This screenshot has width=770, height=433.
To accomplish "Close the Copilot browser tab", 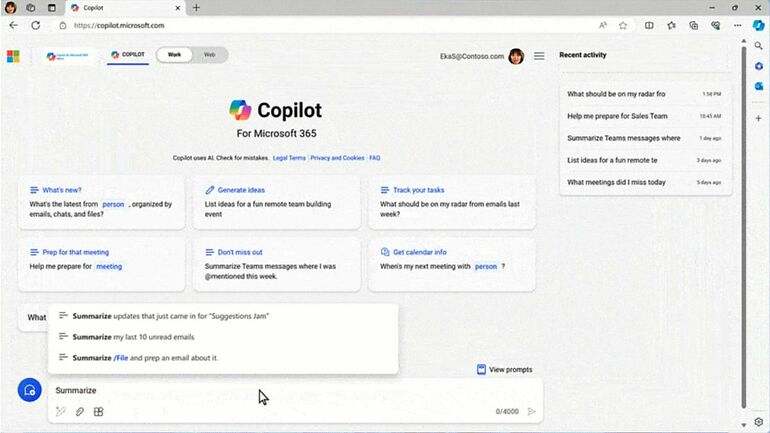I will pos(178,8).
